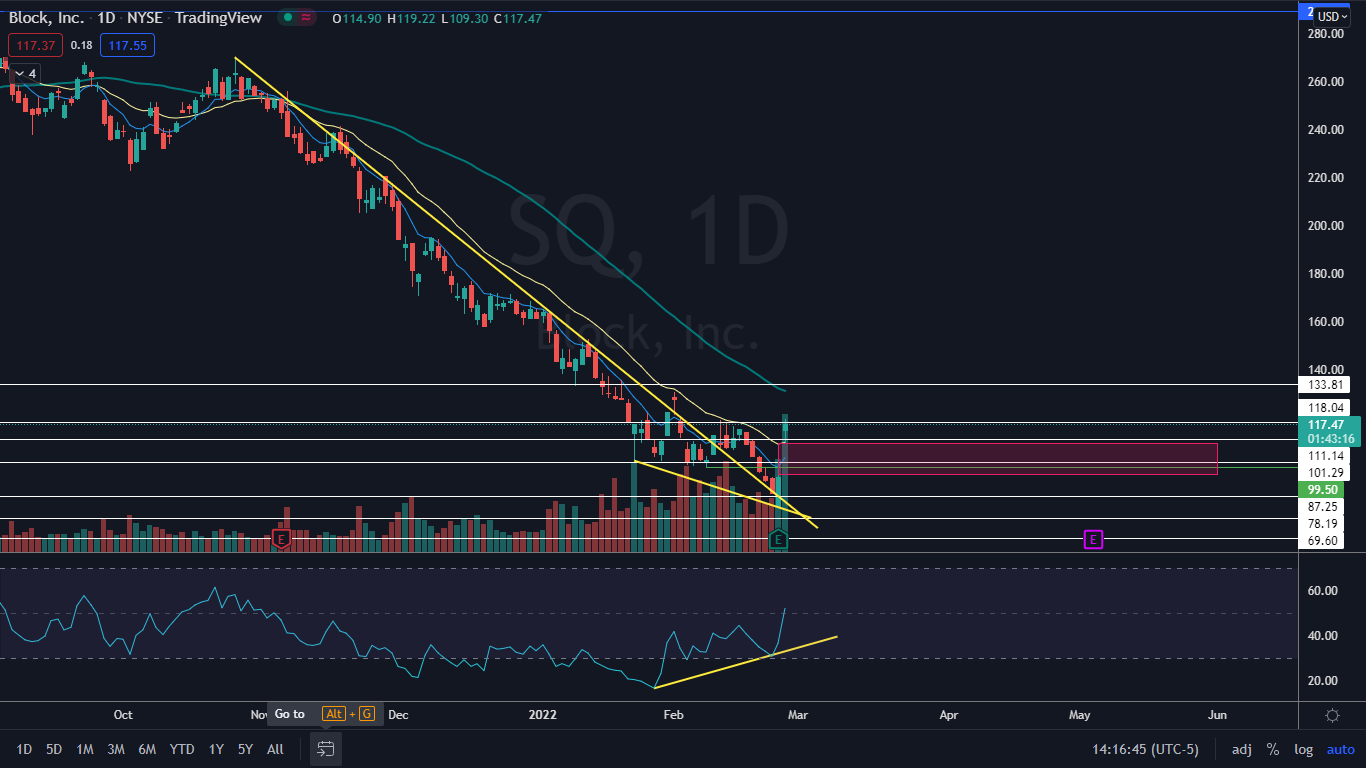
Task: Select the 1D date range
Action: [24, 749]
